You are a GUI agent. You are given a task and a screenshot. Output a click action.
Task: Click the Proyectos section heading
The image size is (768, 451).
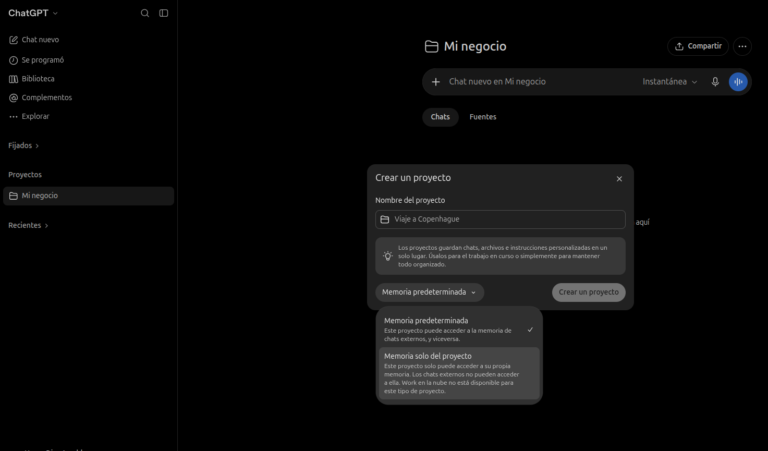coord(25,175)
